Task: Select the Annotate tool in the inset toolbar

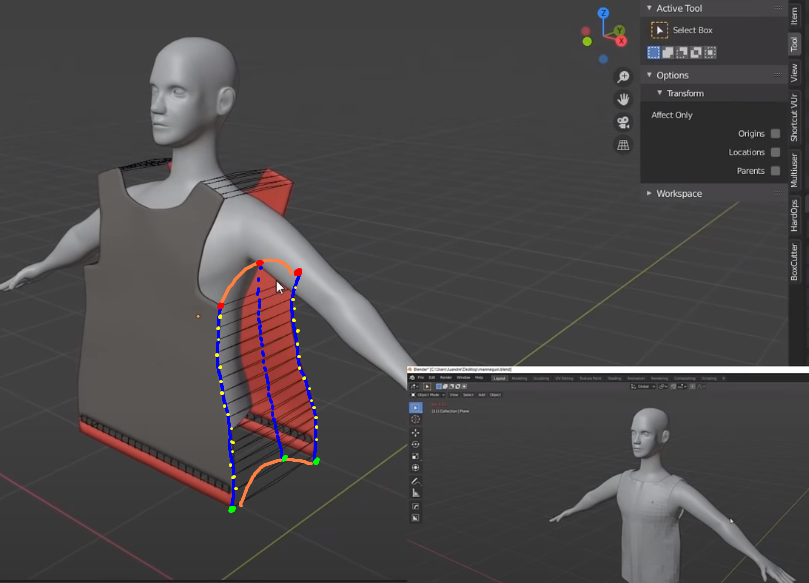Action: tap(415, 481)
